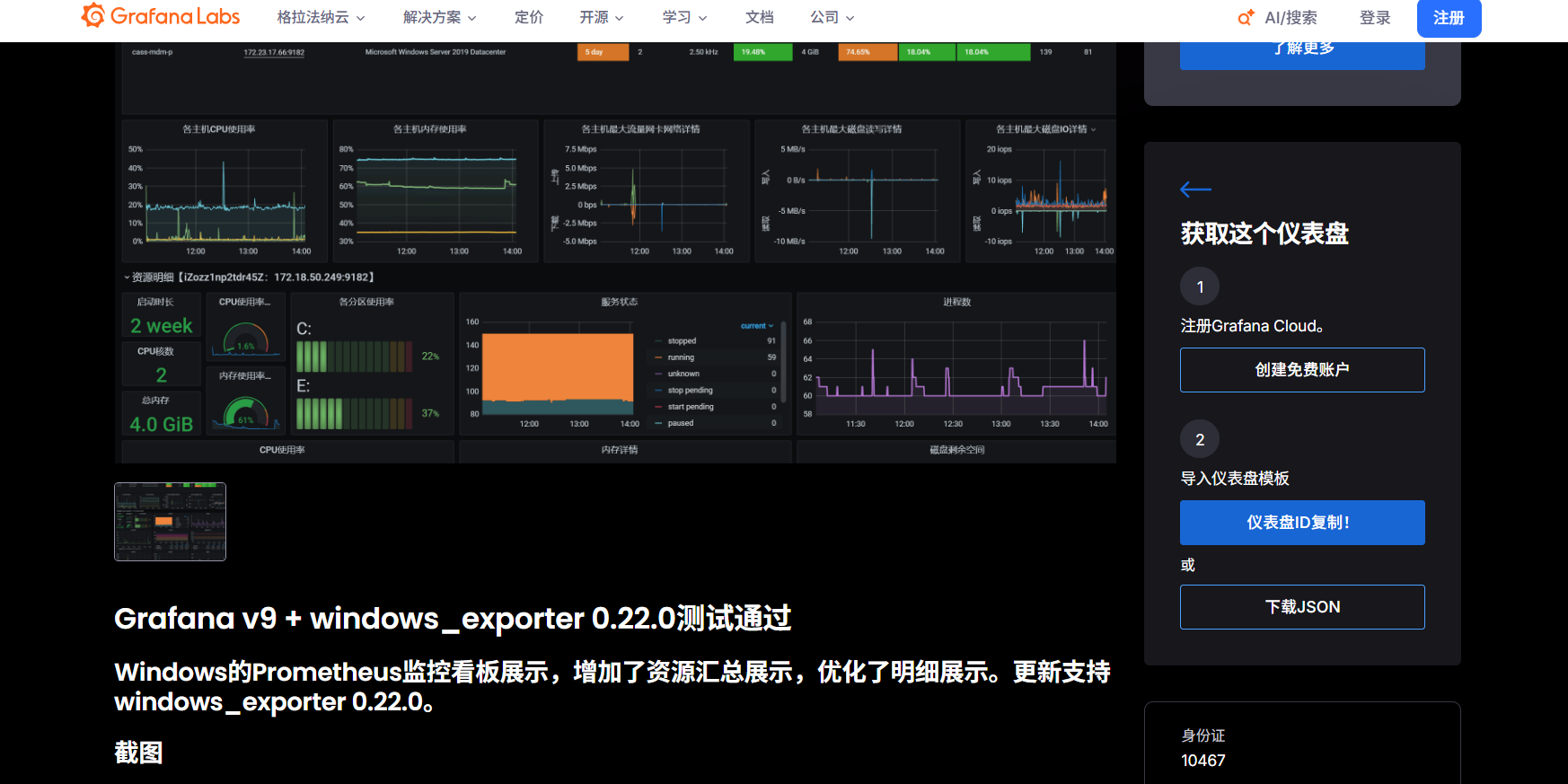The width and height of the screenshot is (1568, 784).
Task: Collapse the 资源明细 row in the screenshot
Action: coord(126,277)
